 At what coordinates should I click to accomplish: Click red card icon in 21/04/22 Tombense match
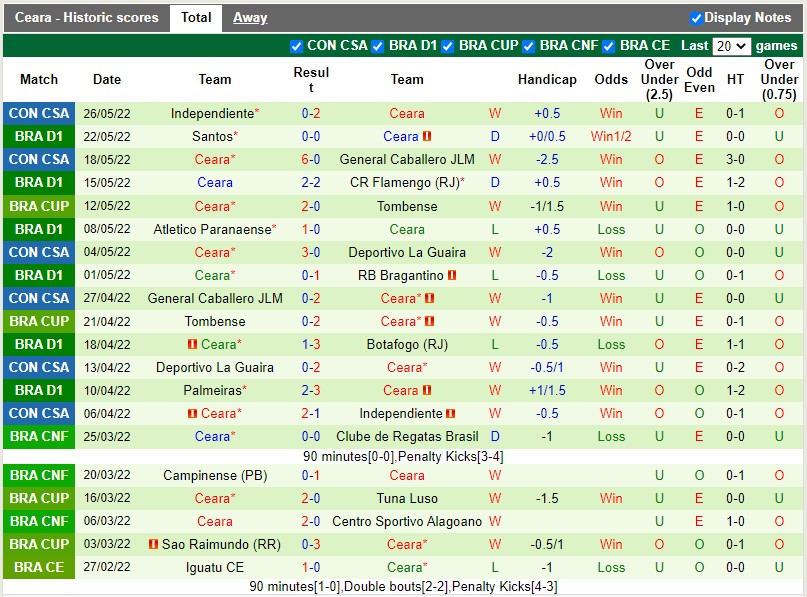[x=430, y=321]
